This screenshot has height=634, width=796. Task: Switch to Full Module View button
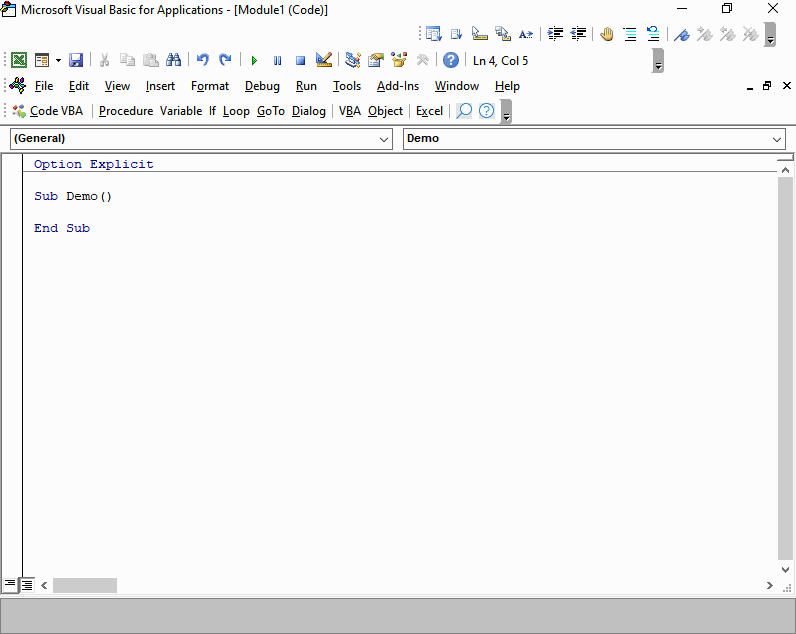27,585
